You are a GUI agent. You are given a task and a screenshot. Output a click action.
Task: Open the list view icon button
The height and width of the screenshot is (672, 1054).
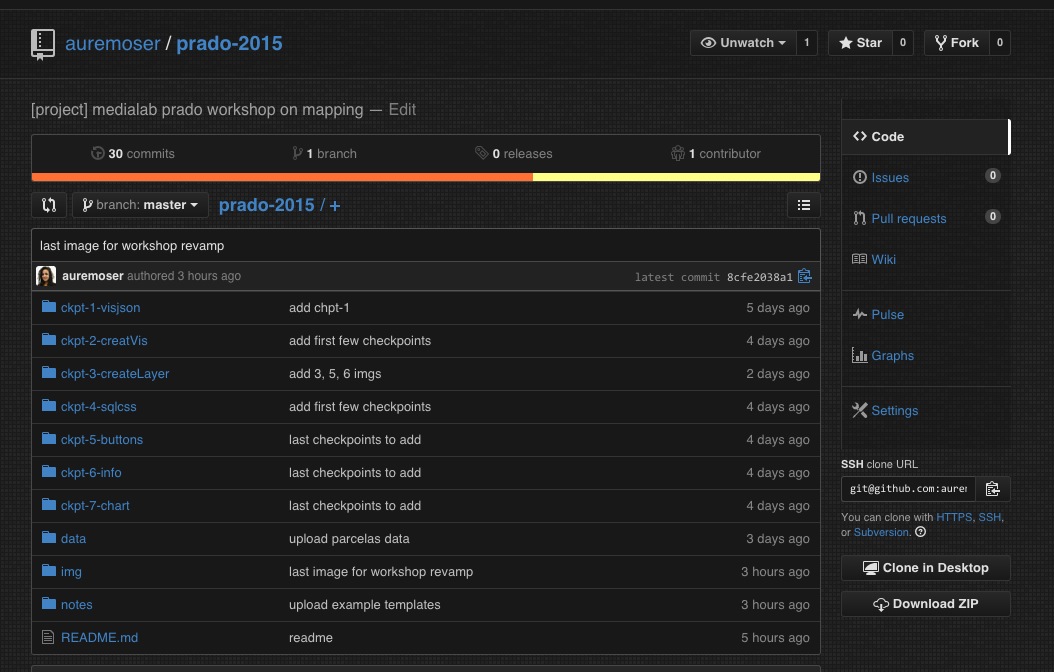click(x=804, y=205)
